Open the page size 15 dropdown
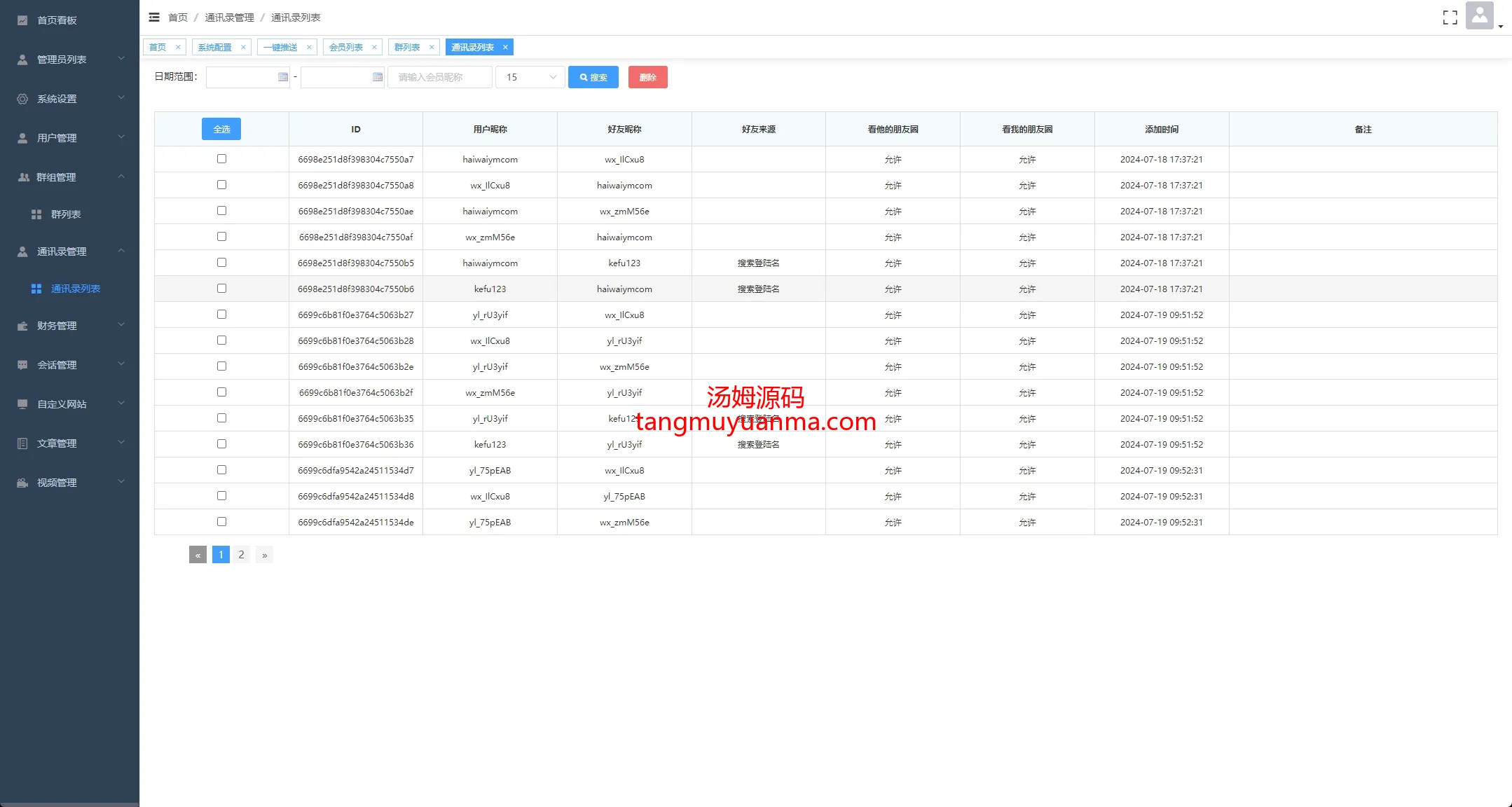 click(x=530, y=77)
